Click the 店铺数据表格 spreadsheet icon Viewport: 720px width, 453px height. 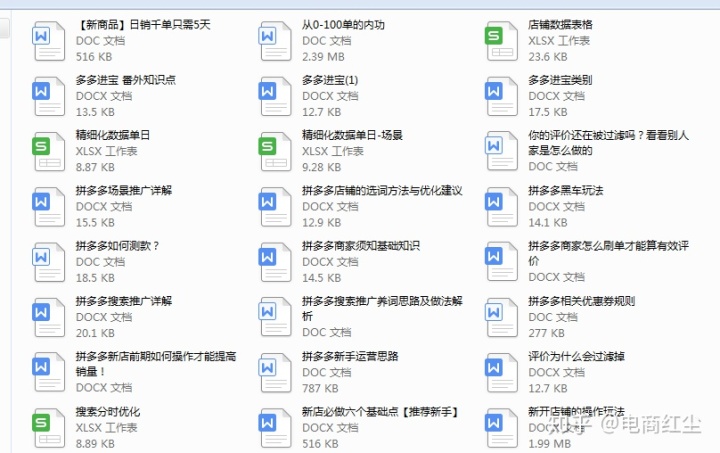coord(501,41)
